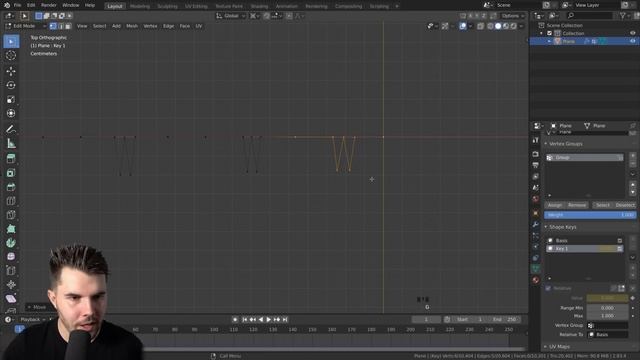Switch to vertex select mode

(x=53, y=26)
